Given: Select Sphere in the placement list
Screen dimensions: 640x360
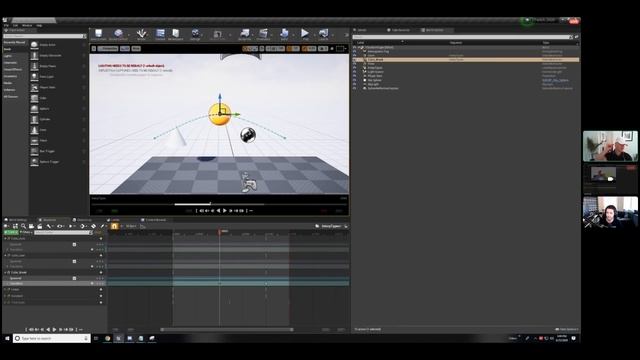Looking at the screenshot, I should [58, 109].
